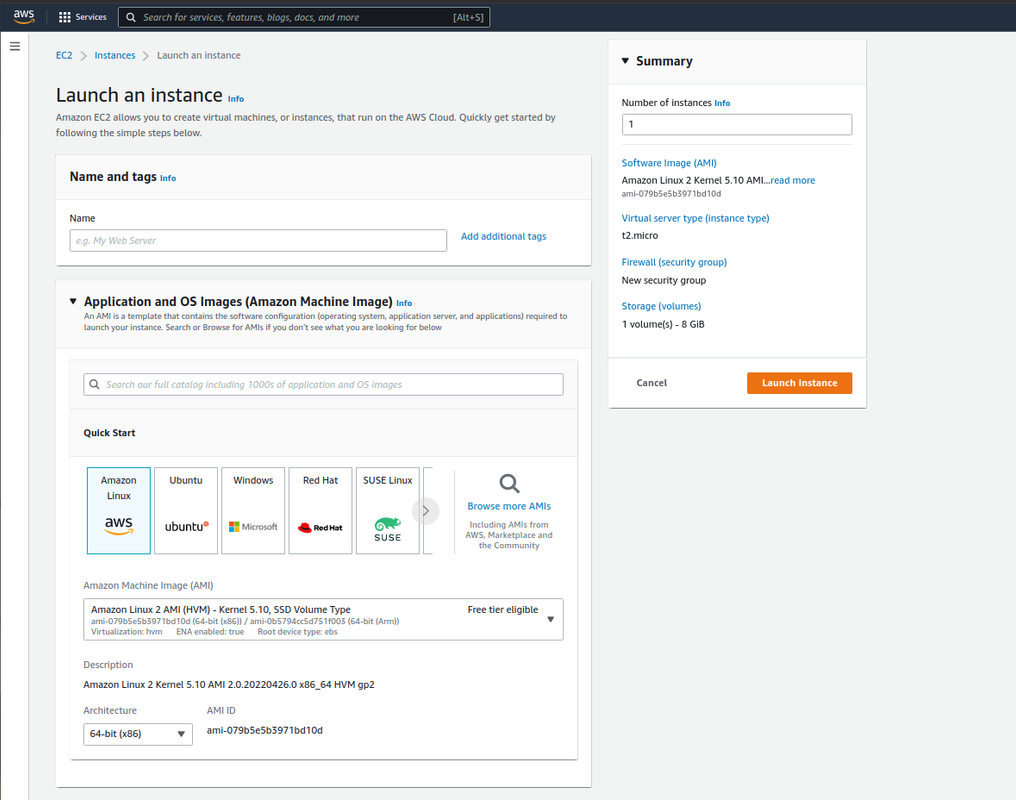
Task: Focus the Number of instances field
Action: click(x=737, y=124)
